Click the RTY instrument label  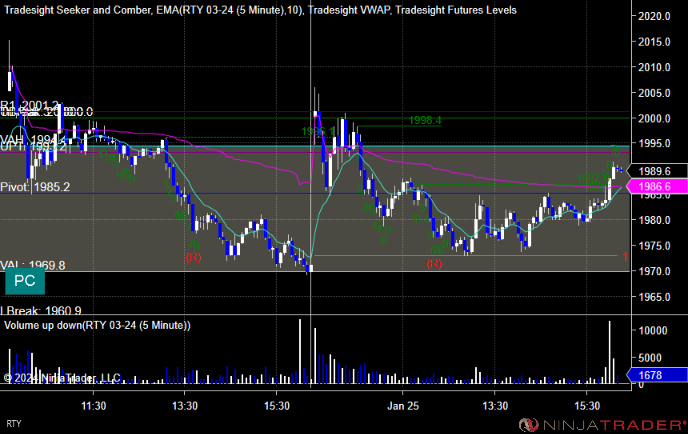tap(14, 424)
